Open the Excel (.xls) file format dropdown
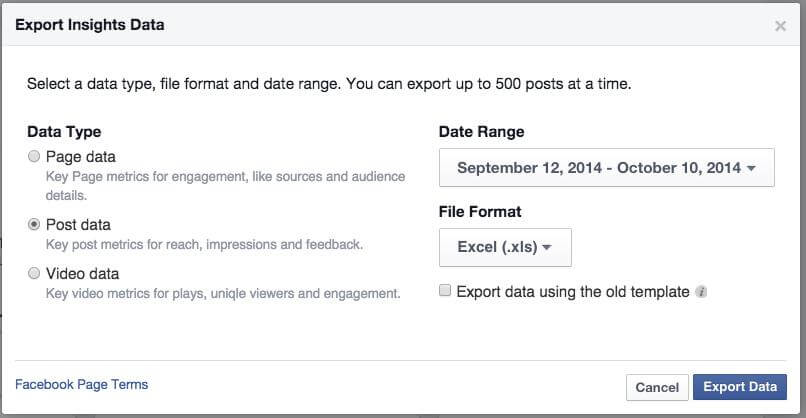The height and width of the screenshot is (418, 806). (x=505, y=247)
